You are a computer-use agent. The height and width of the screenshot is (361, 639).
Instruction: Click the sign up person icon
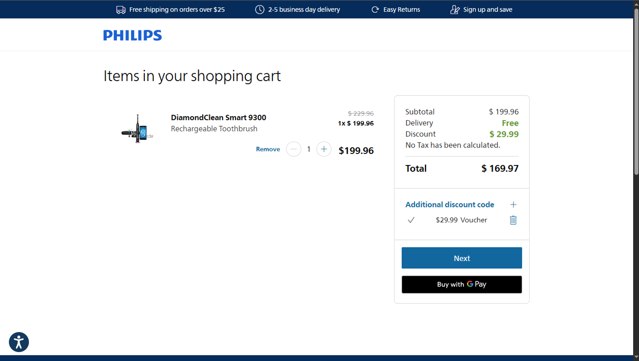[x=455, y=10]
